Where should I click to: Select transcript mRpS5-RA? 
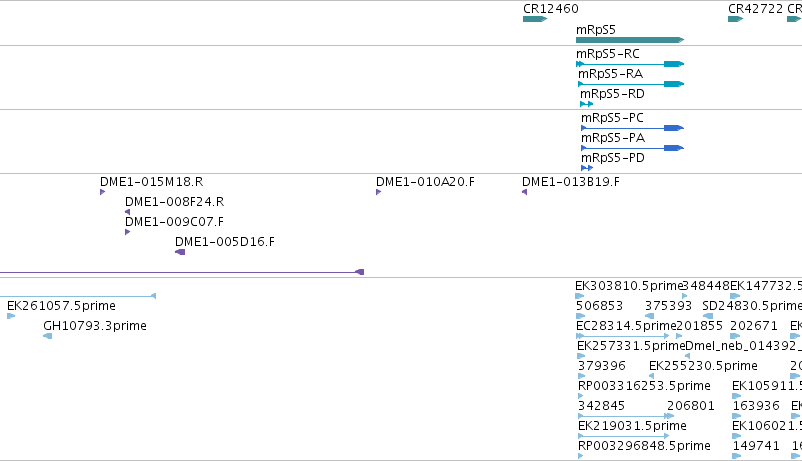(x=631, y=84)
